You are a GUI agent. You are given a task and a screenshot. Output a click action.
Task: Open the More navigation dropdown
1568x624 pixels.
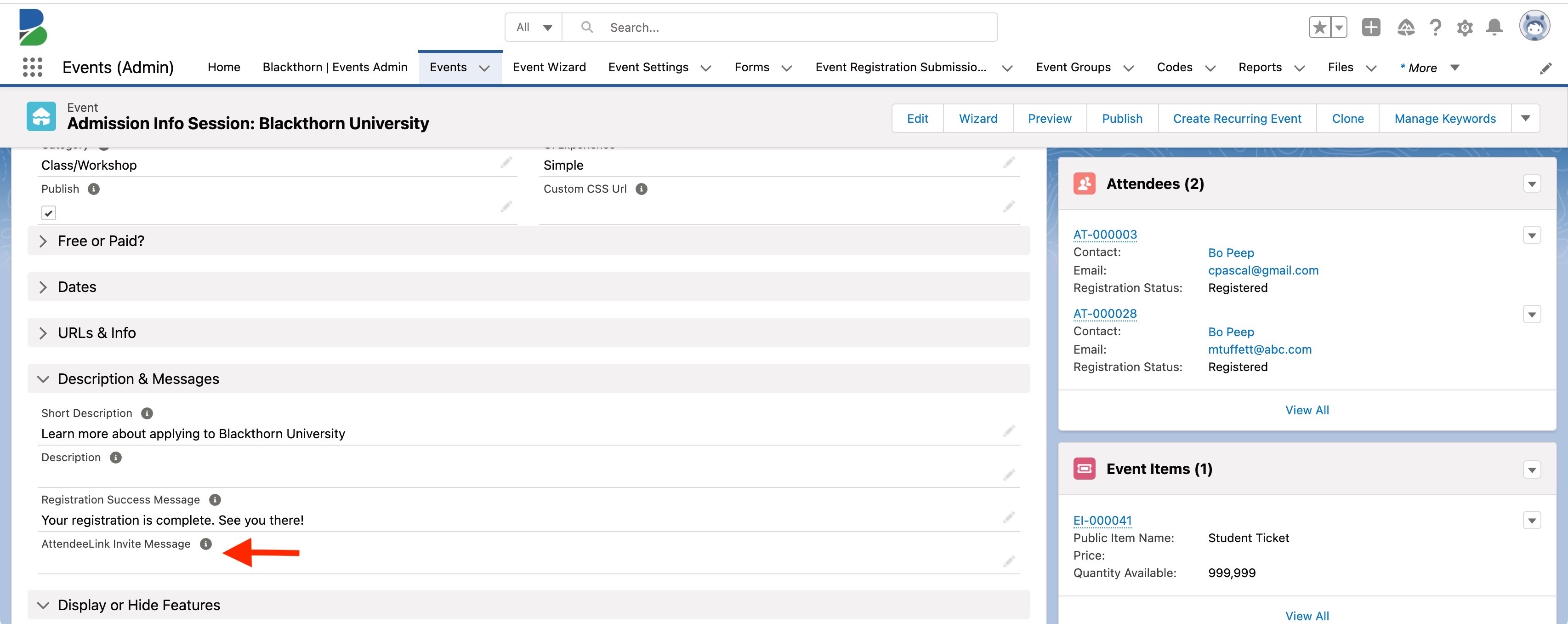[1429, 68]
